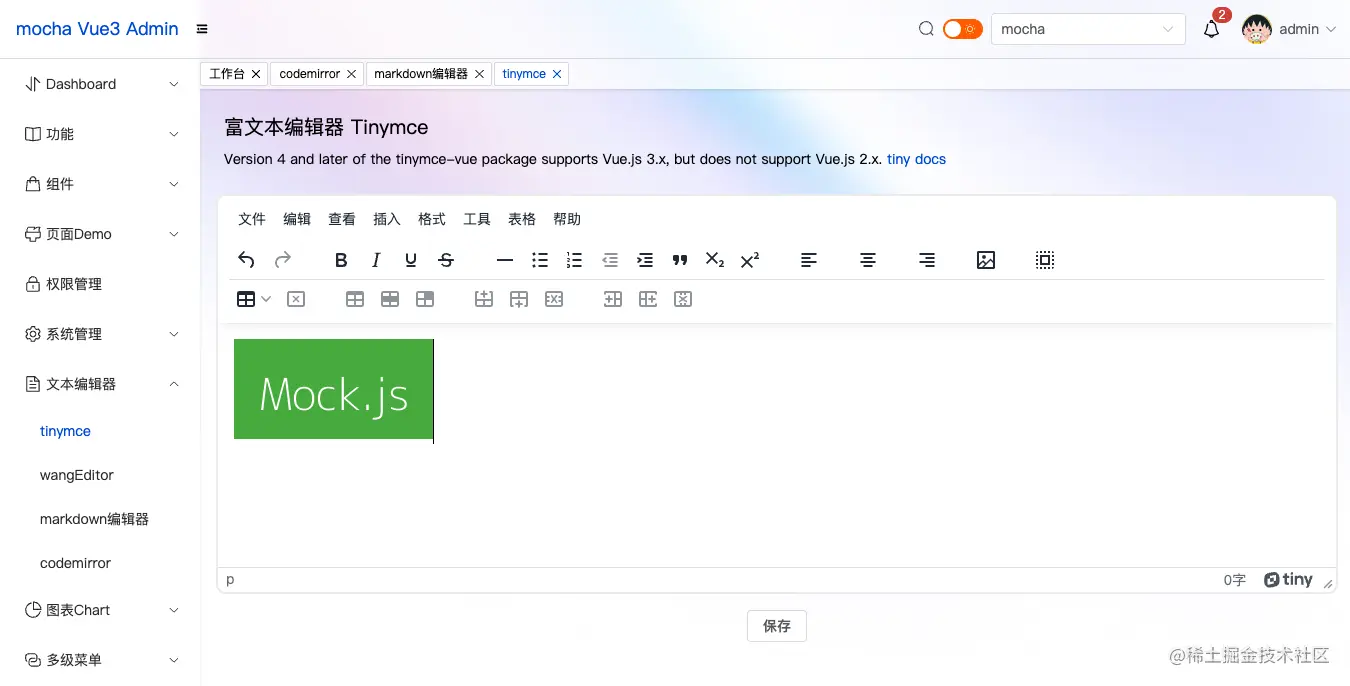Expand the 页面Demo sidebar menu
Viewport: 1350px width, 686px height.
pos(100,234)
